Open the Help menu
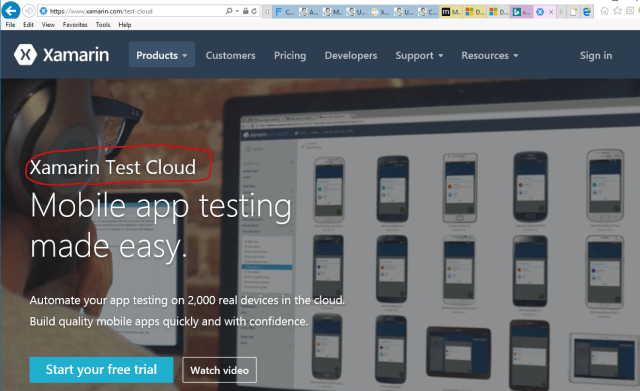This screenshot has height=391, width=640. point(125,24)
